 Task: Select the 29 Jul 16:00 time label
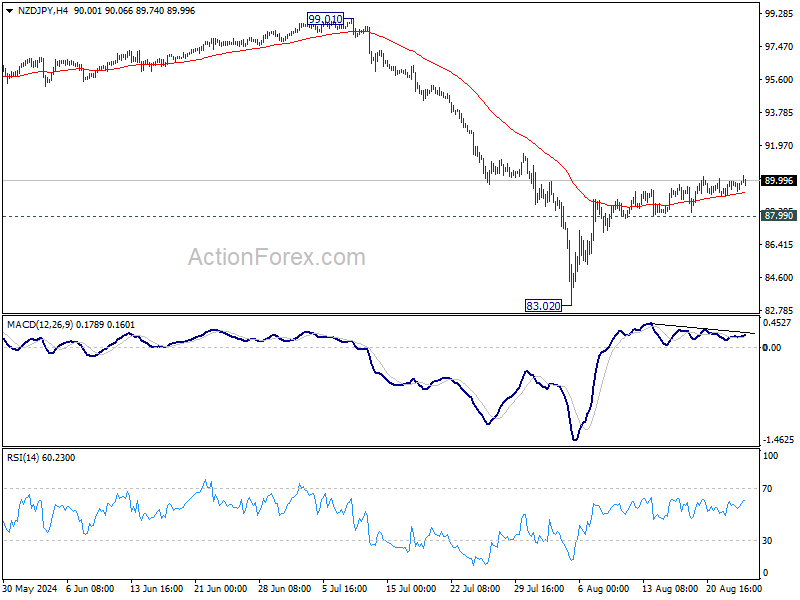(539, 589)
